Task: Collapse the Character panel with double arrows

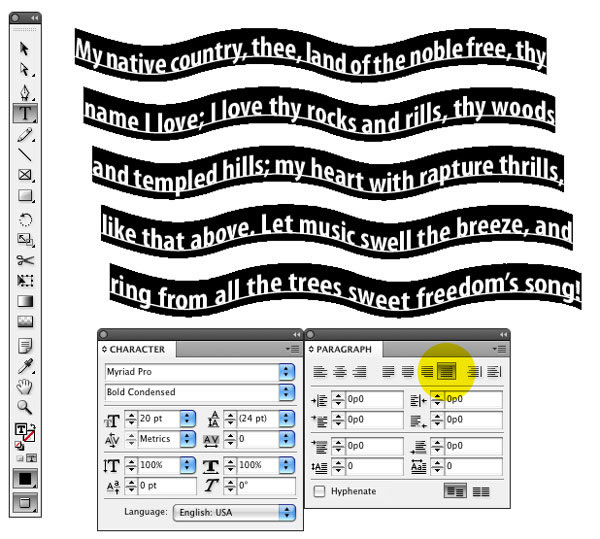Action: 297,335
